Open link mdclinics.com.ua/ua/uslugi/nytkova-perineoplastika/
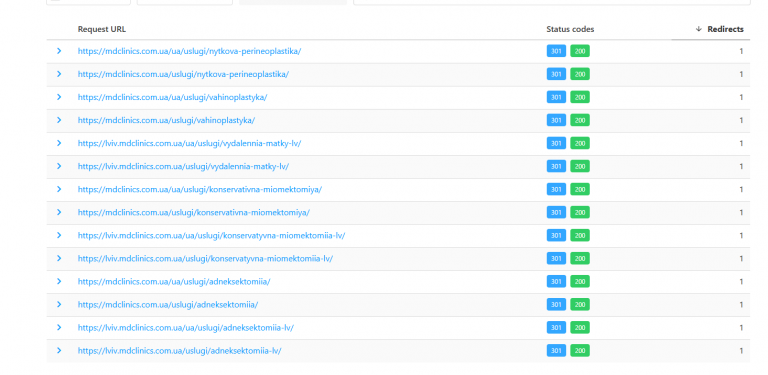 click(189, 51)
